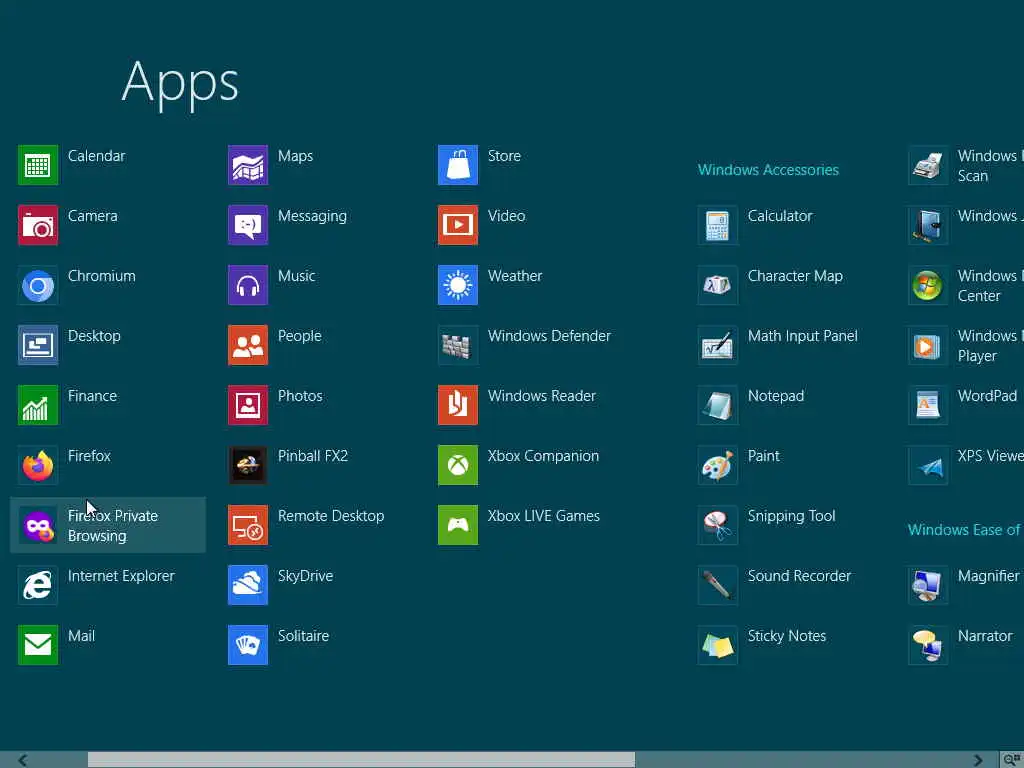Screen dimensions: 1024x768
Task: Open the Magnifier icon
Action: pyautogui.click(x=928, y=586)
